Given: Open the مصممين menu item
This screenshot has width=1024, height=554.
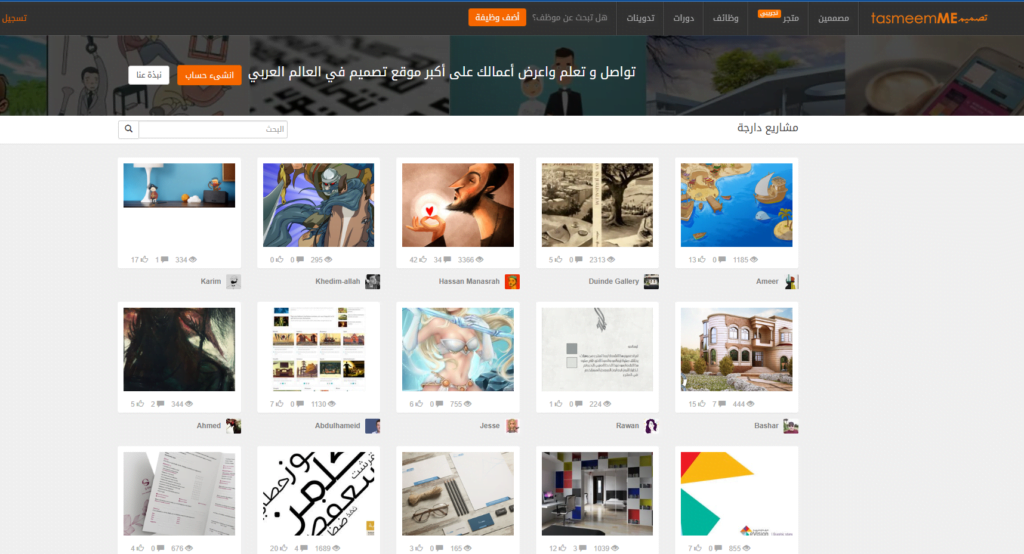Looking at the screenshot, I should point(833,18).
